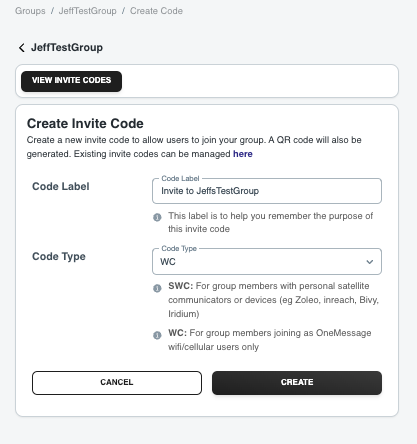This screenshot has width=417, height=444.
Task: Click the View Invite Codes button
Action: point(71,81)
